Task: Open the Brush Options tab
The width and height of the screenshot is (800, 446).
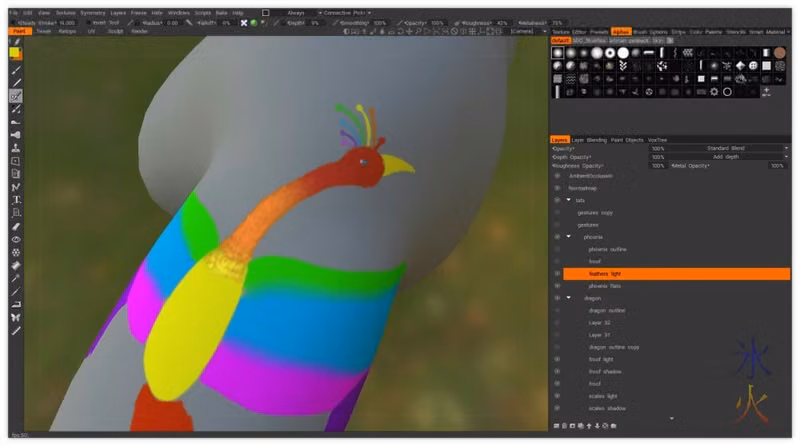Action: [x=651, y=32]
